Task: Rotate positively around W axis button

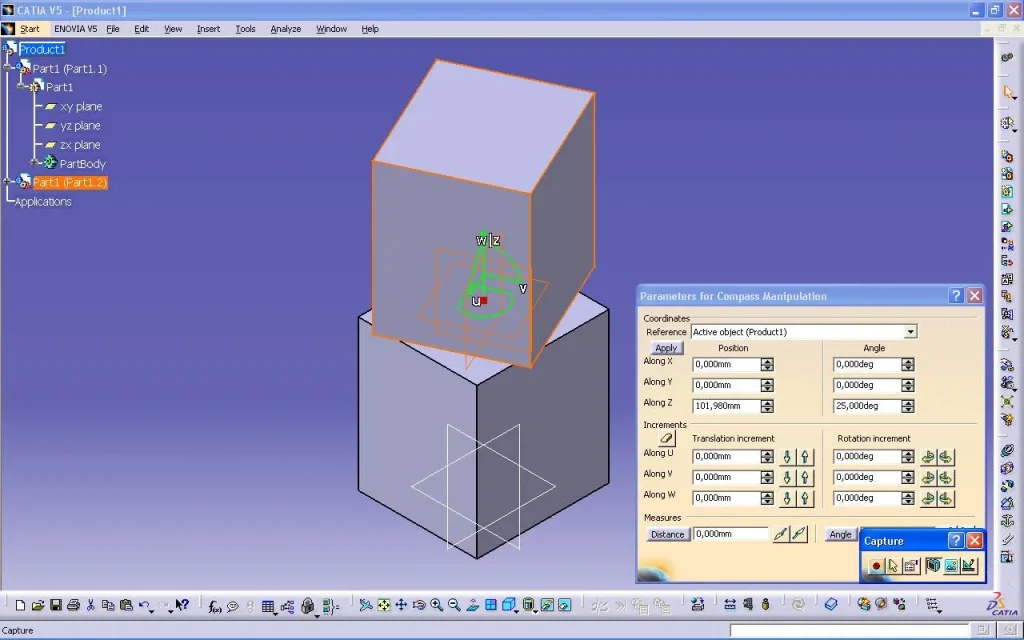Action: tap(946, 499)
